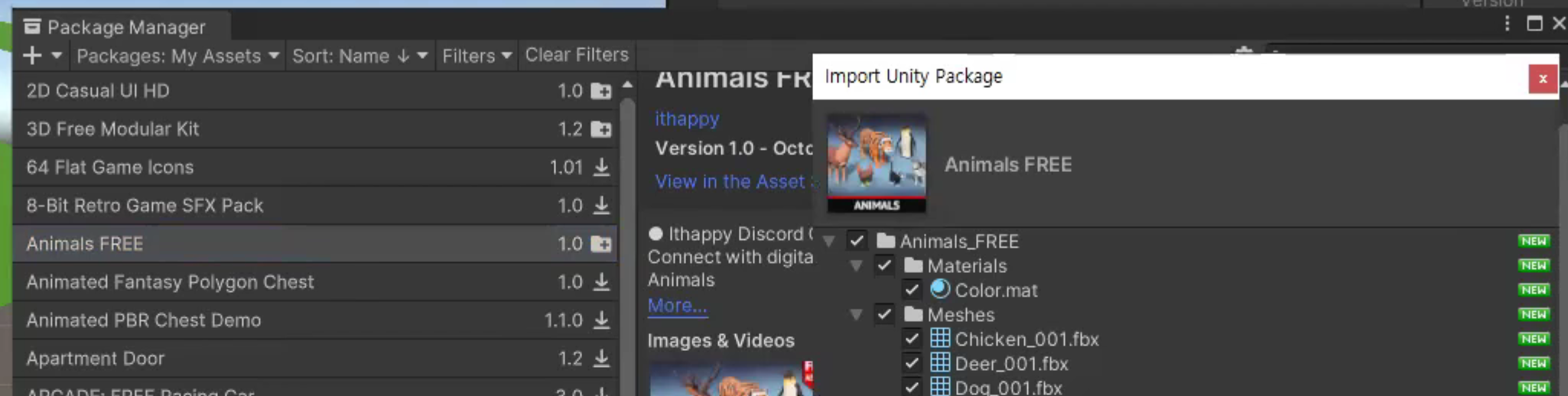1568x396 pixels.
Task: Click package list scroll up arrow
Action: 627,84
